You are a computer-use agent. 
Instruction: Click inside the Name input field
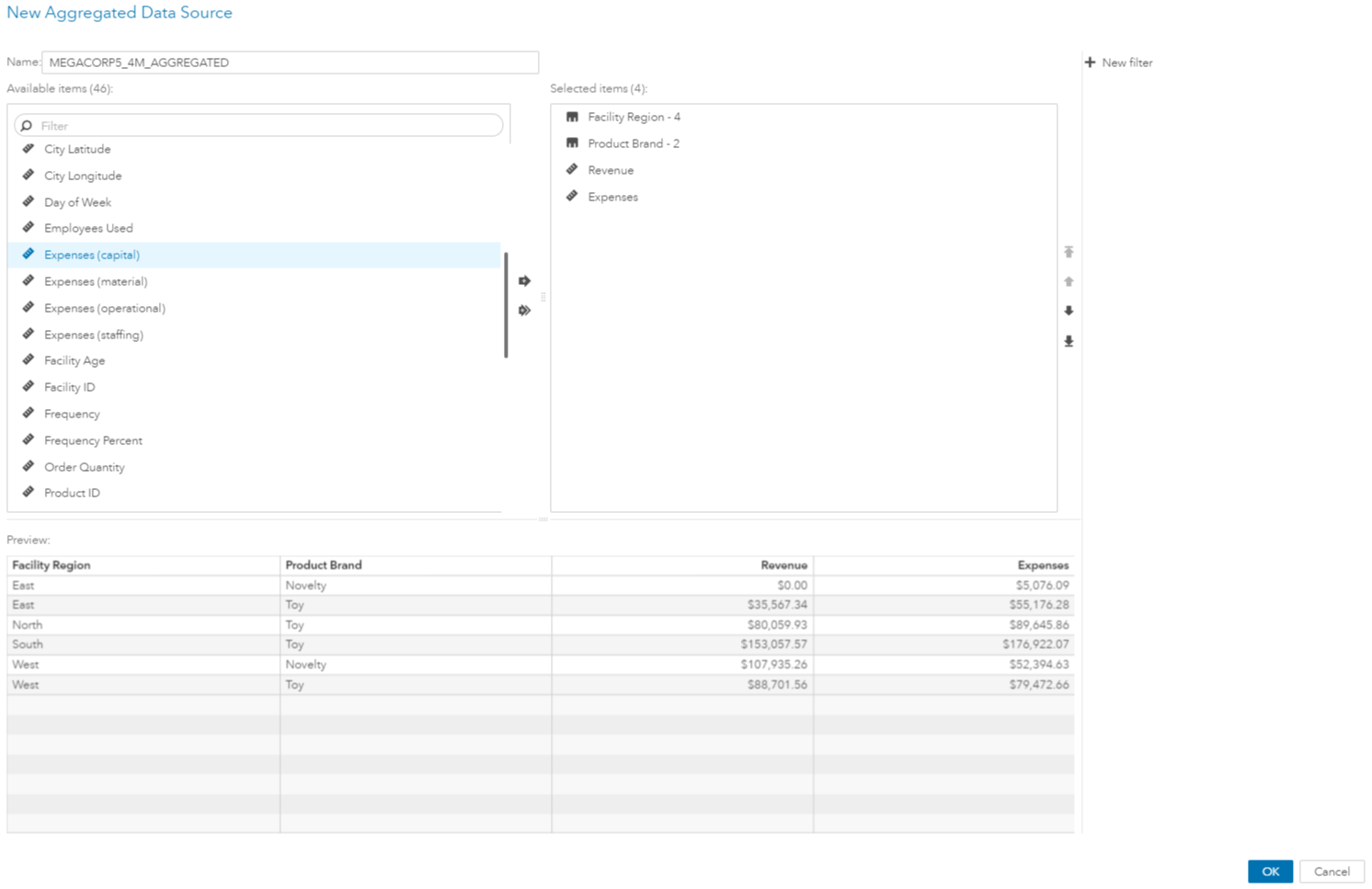(x=290, y=62)
